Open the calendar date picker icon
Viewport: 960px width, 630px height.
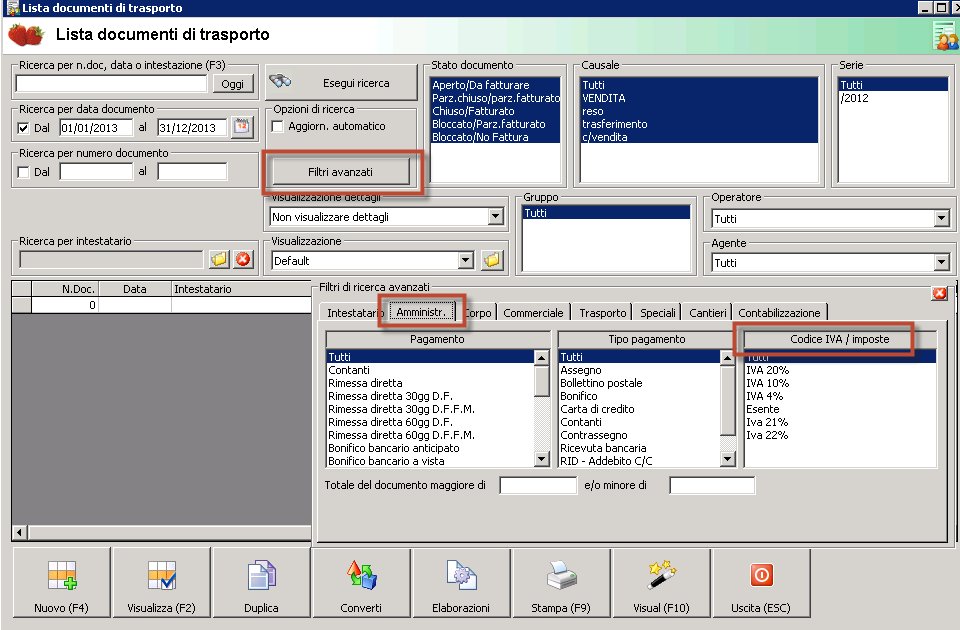[242, 127]
